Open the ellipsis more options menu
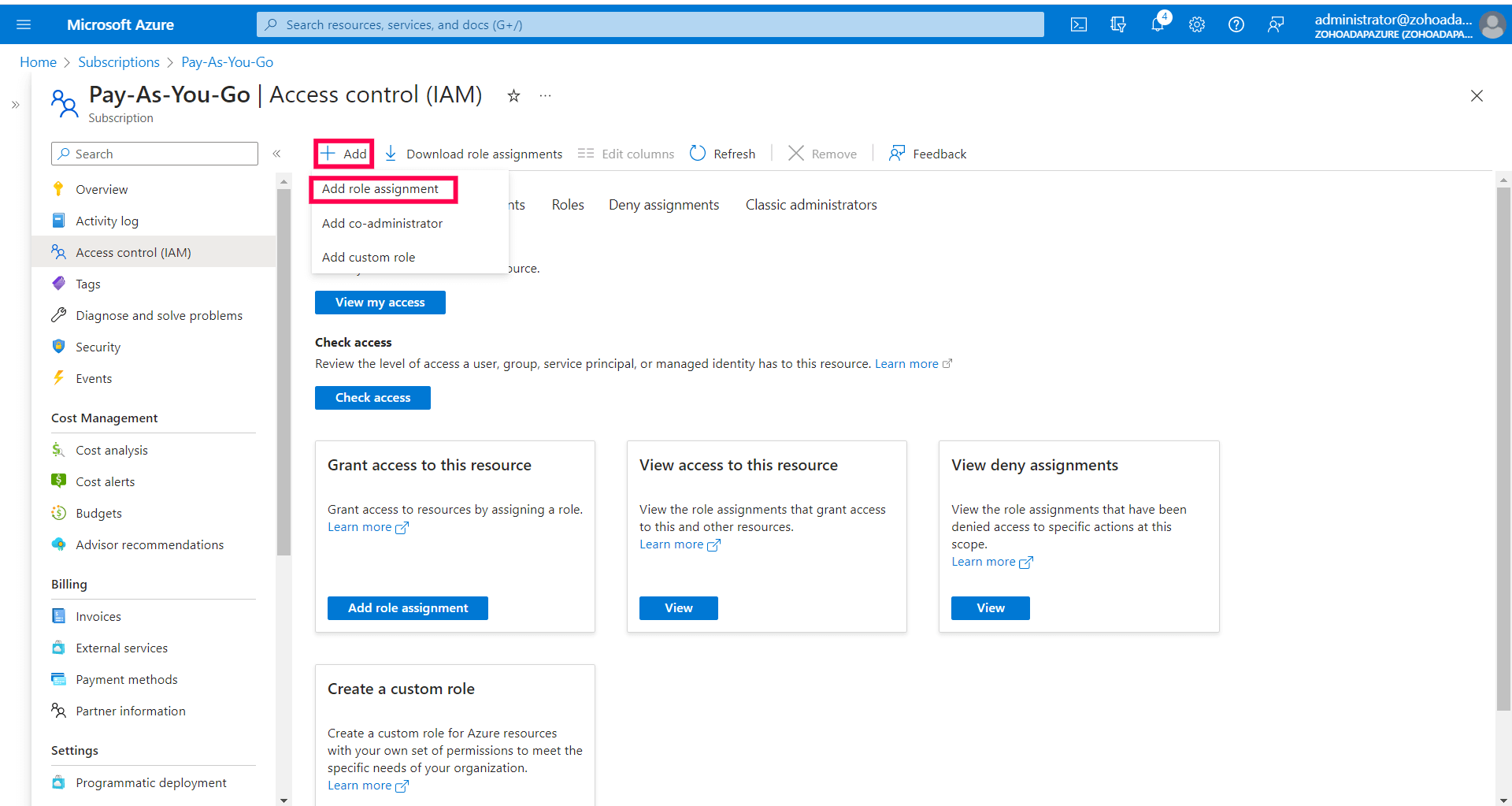The image size is (1512, 806). (545, 95)
